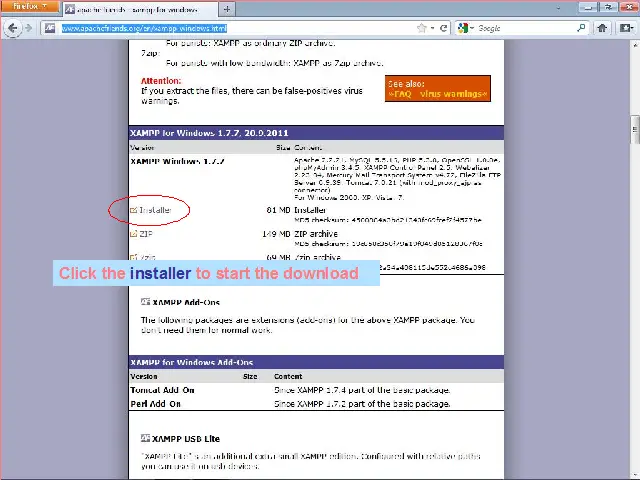
Task: Click the Installer description text beside 81 MB
Action: tap(310, 210)
